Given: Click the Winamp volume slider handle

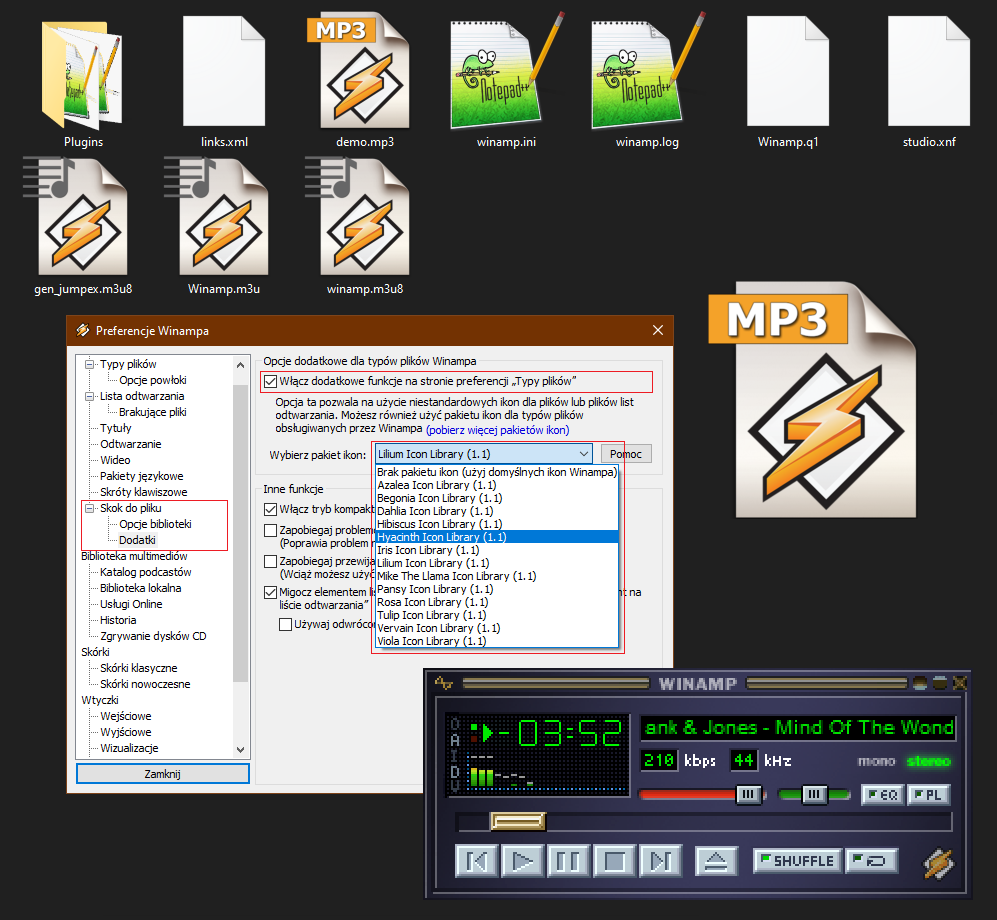Looking at the screenshot, I should (748, 794).
